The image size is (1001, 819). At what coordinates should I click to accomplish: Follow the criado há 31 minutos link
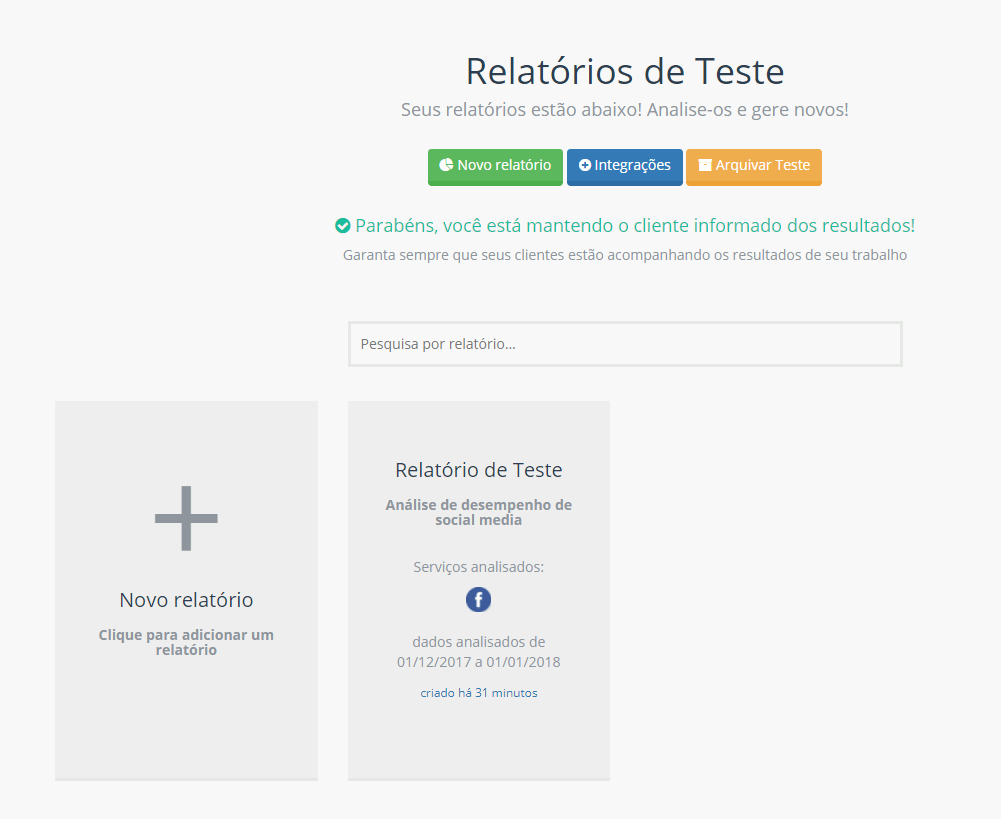pyautogui.click(x=478, y=692)
